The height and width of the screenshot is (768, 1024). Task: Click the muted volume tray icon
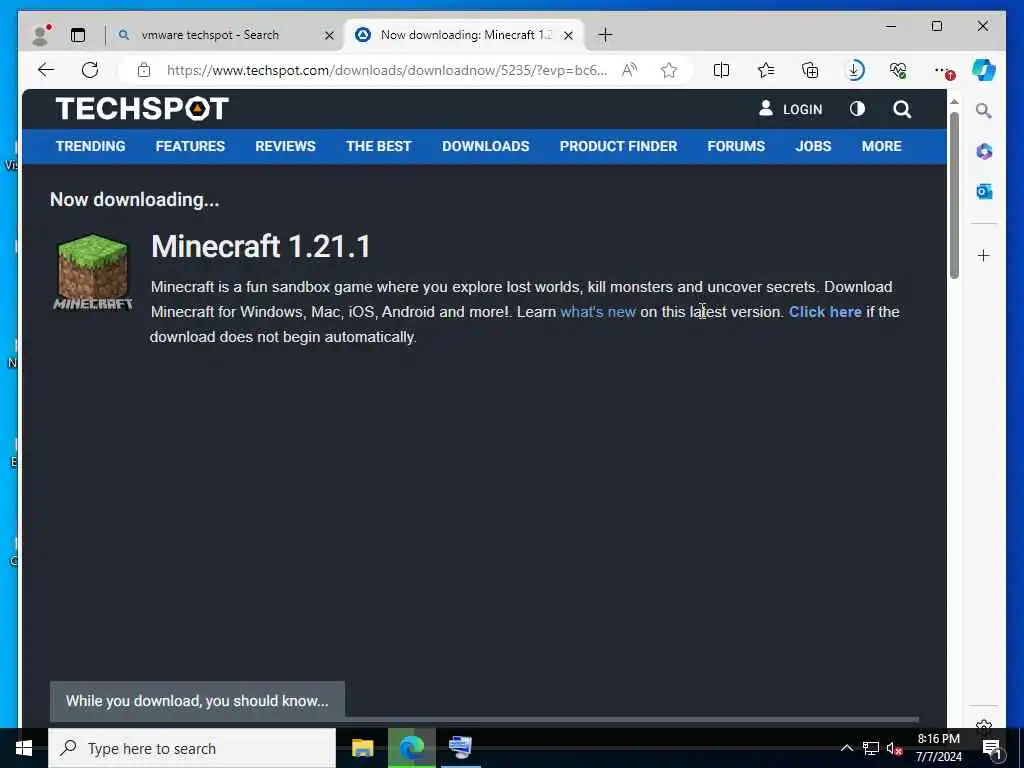(893, 748)
